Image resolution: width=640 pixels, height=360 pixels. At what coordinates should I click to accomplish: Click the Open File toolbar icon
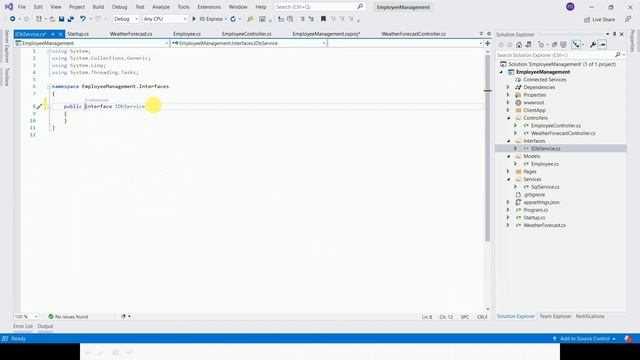pos(52,19)
